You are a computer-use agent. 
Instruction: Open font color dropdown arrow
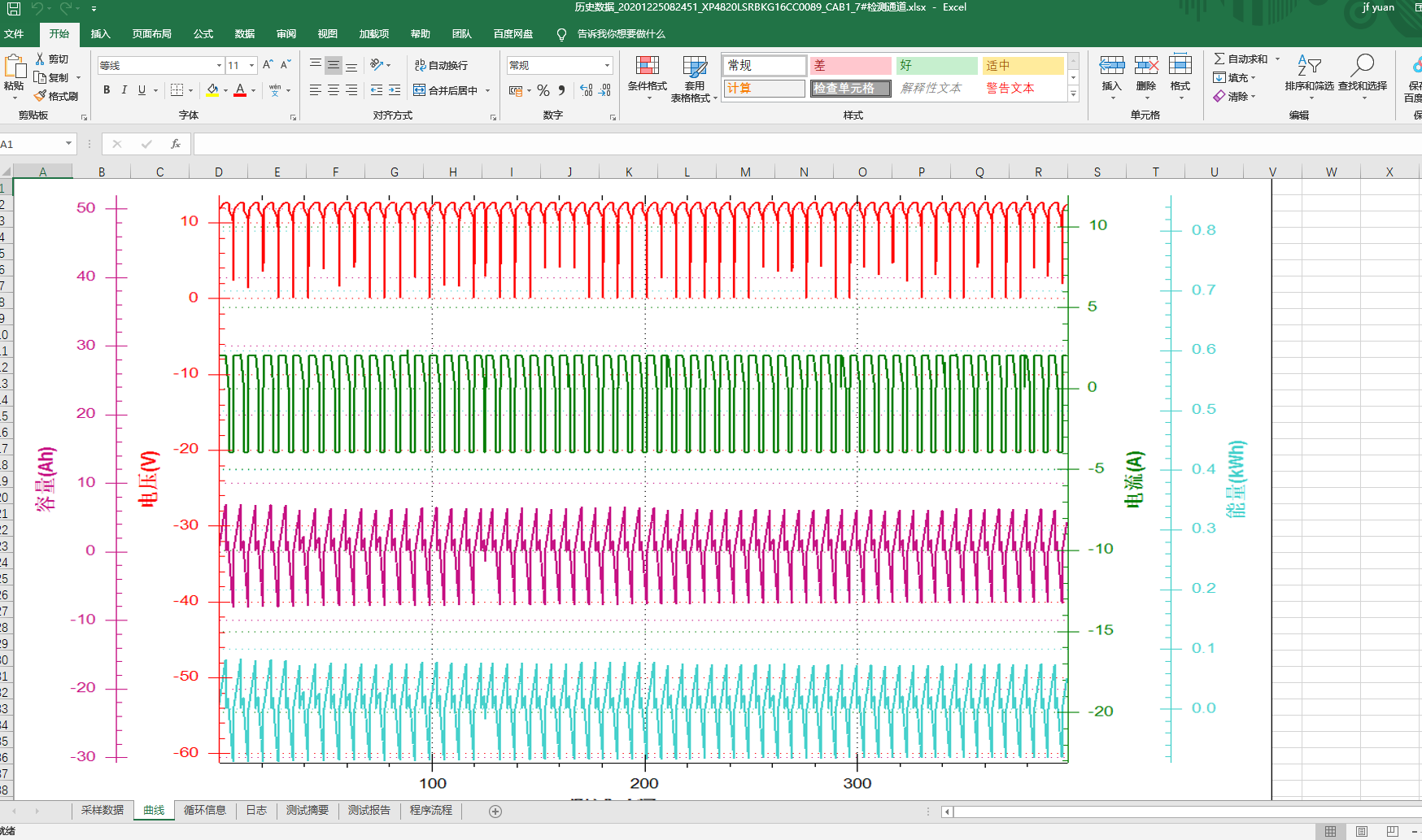tap(253, 91)
